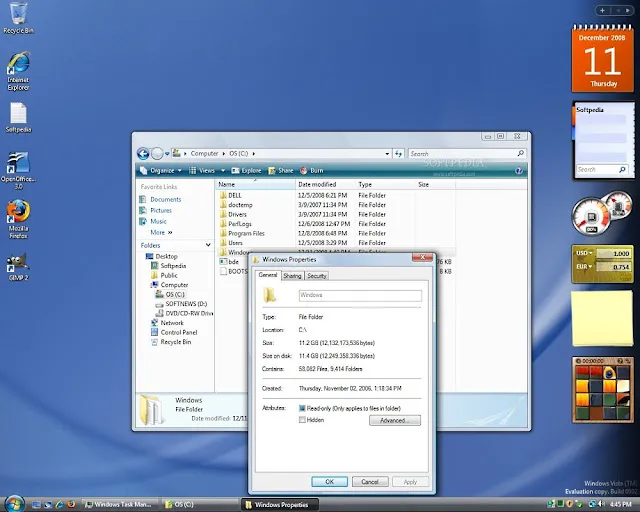Click the folder name field in Properties
Image resolution: width=640 pixels, height=512 pixels.
pyautogui.click(x=360, y=295)
